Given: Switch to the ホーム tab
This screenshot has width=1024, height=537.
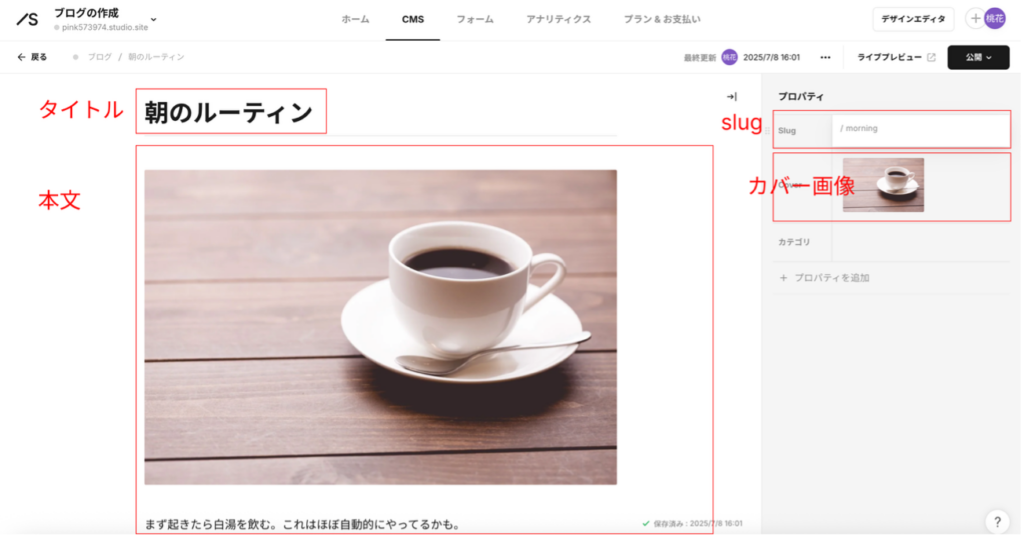Looking at the screenshot, I should 355,19.
